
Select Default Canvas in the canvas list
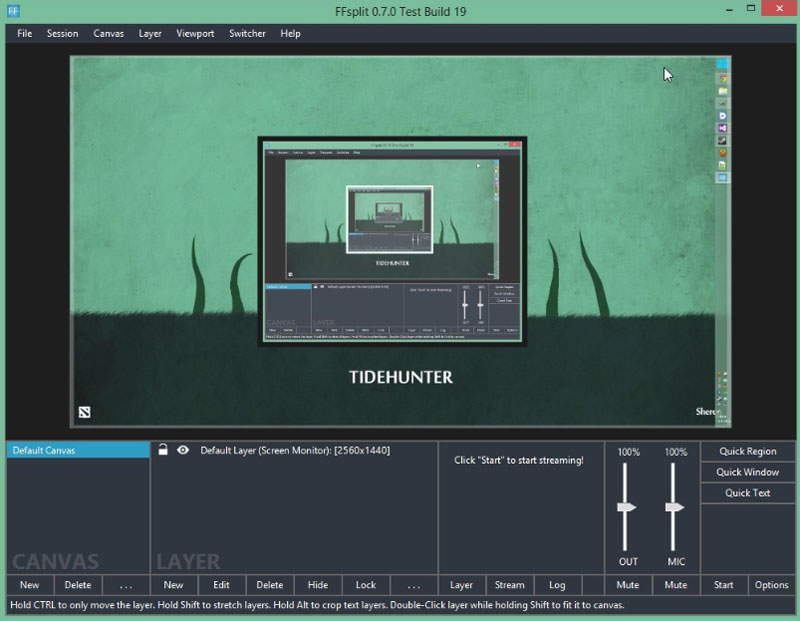[x=77, y=450]
